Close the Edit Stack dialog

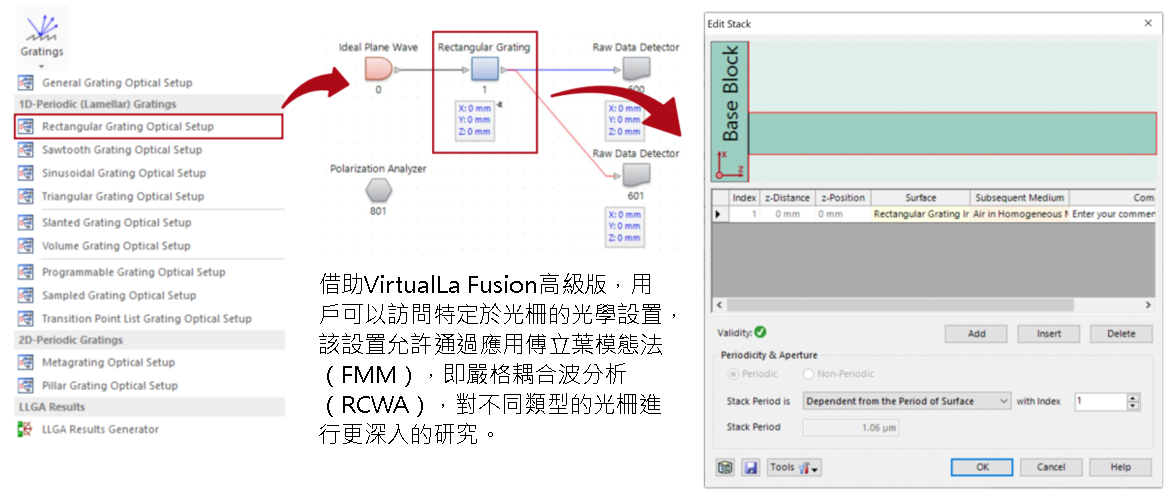click(1148, 24)
